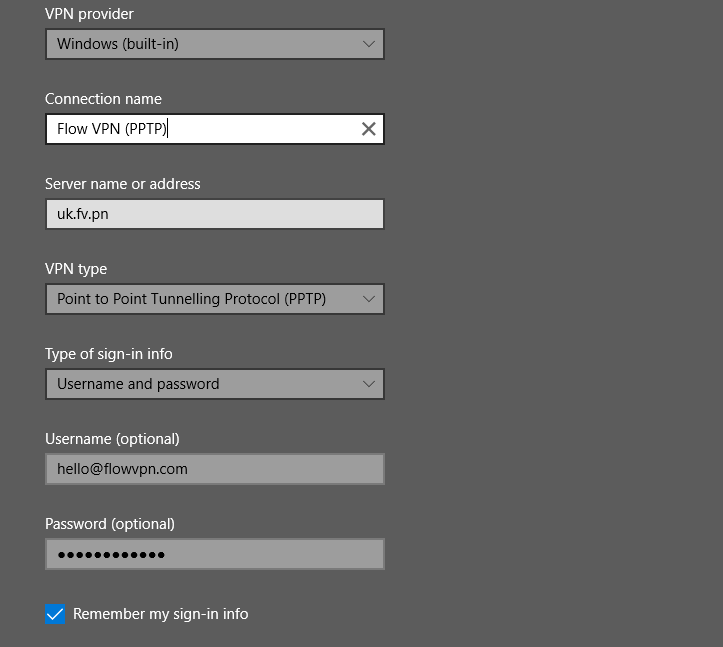
Task: Select the username field with hello@flowvpn.com
Action: [x=214, y=469]
